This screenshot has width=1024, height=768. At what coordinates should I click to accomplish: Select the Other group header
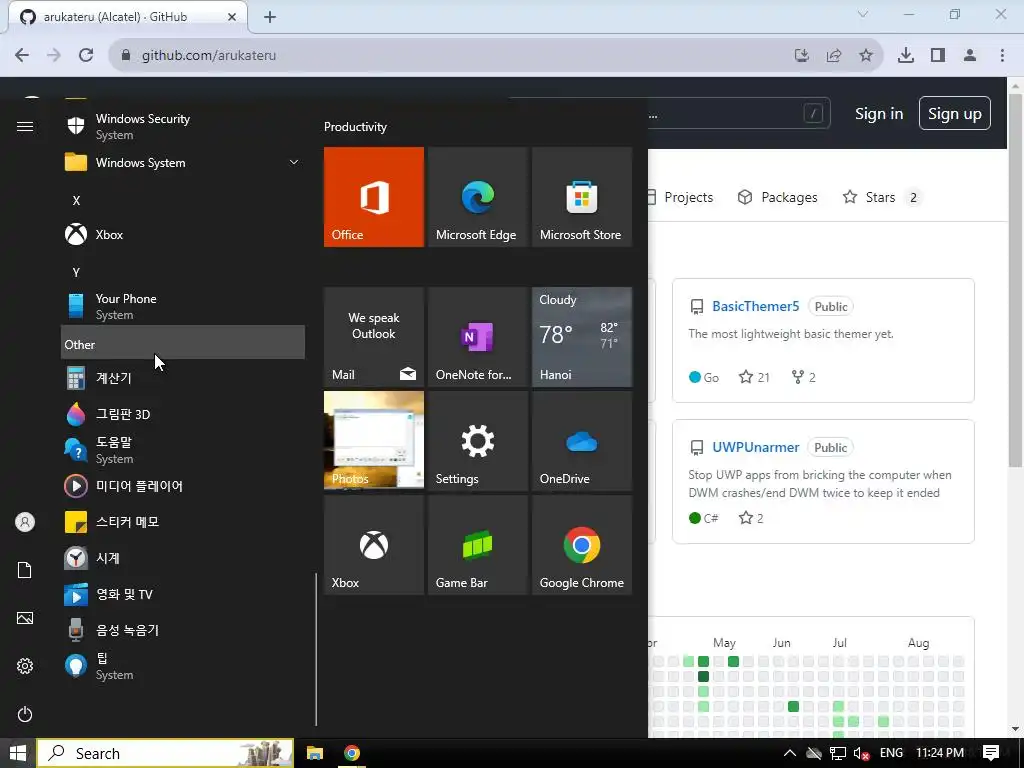click(183, 342)
